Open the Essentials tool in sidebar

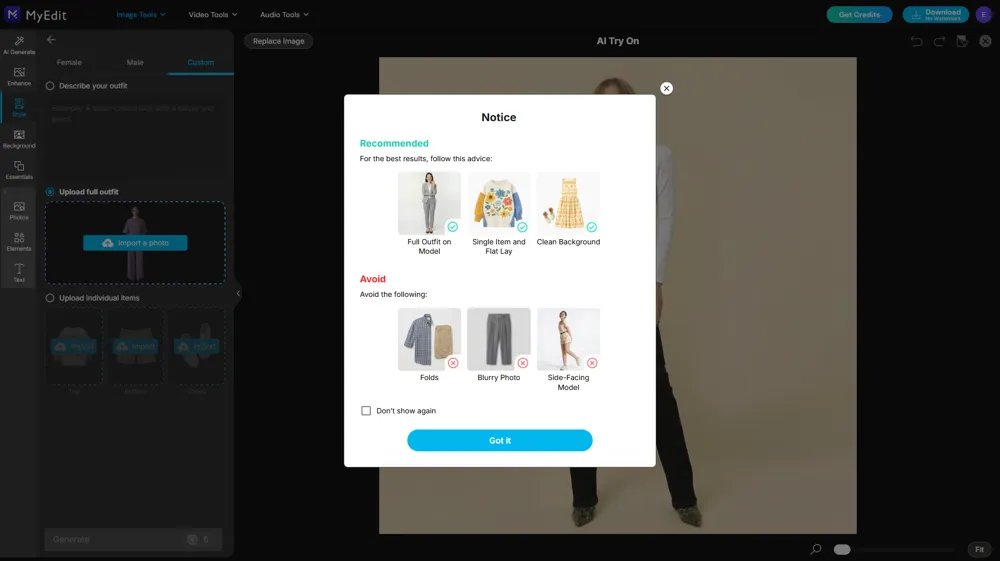(x=19, y=170)
